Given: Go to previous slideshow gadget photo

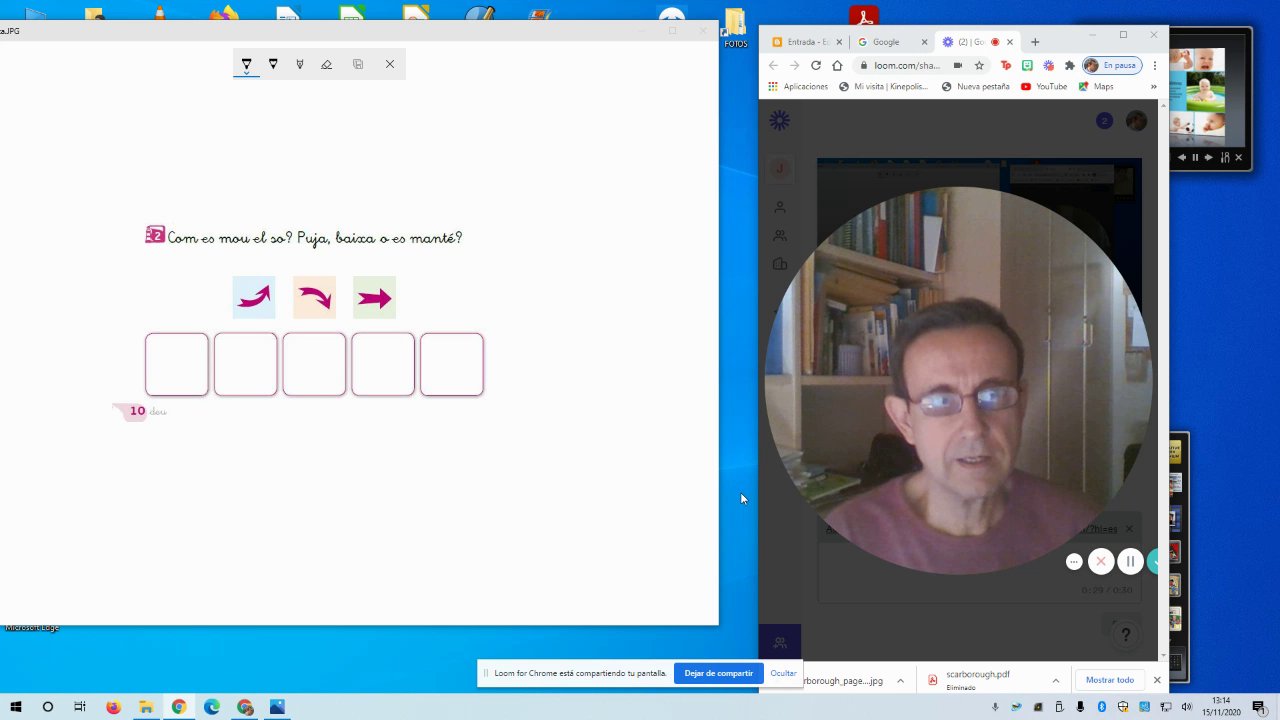Looking at the screenshot, I should click(x=1182, y=157).
